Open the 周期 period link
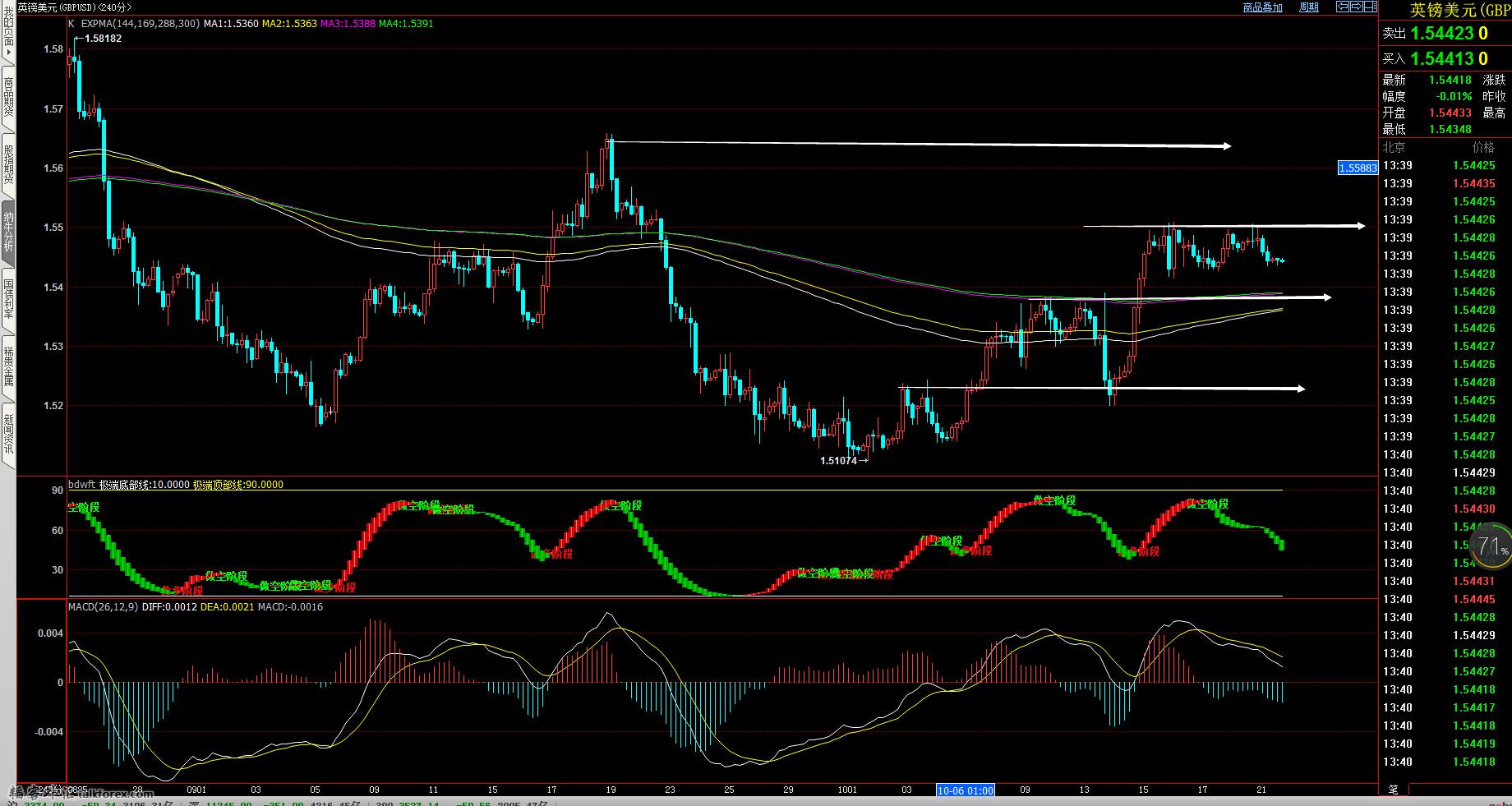 tap(1309, 7)
